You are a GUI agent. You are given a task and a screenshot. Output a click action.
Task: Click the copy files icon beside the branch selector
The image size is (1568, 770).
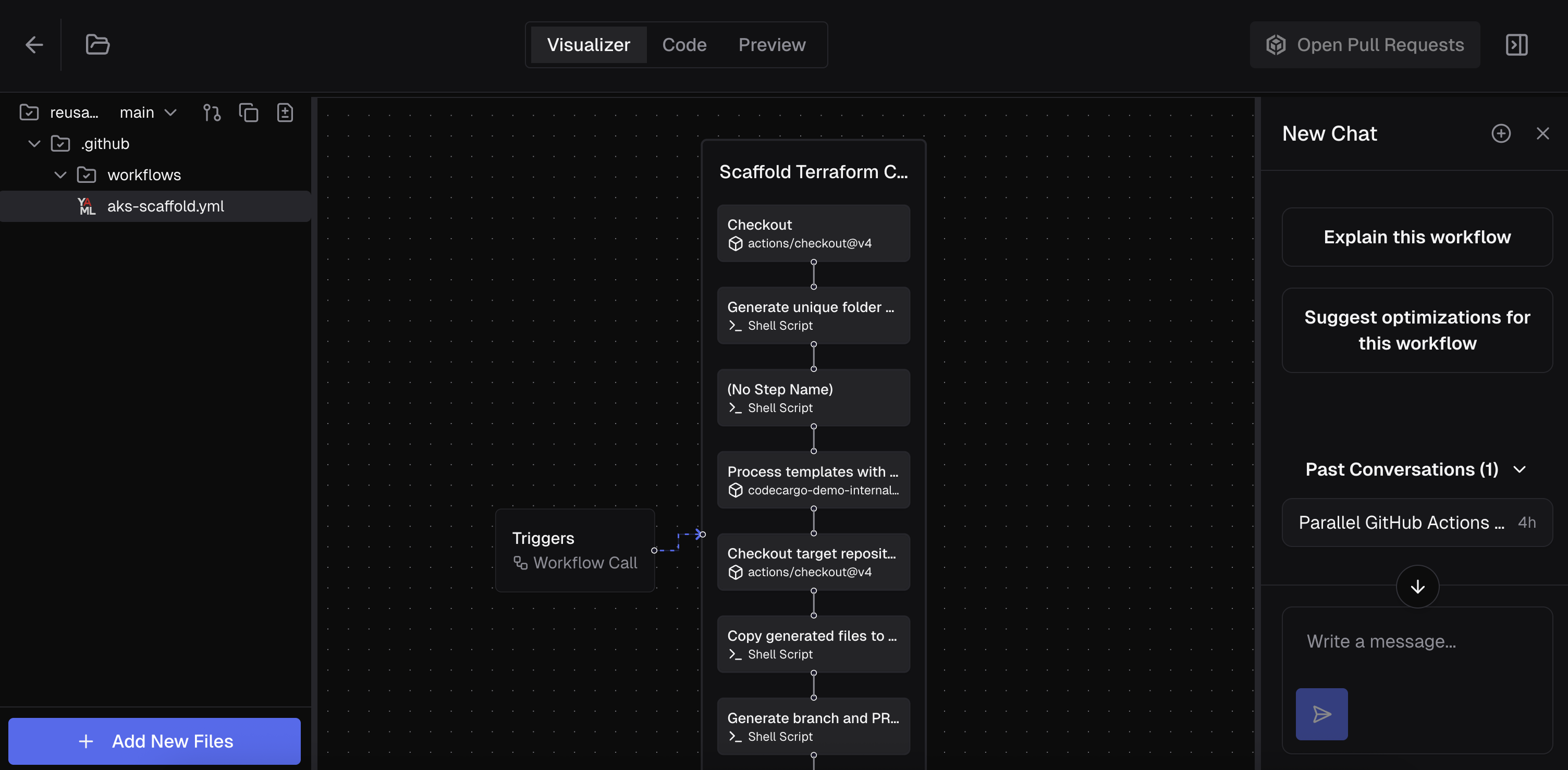pos(248,113)
